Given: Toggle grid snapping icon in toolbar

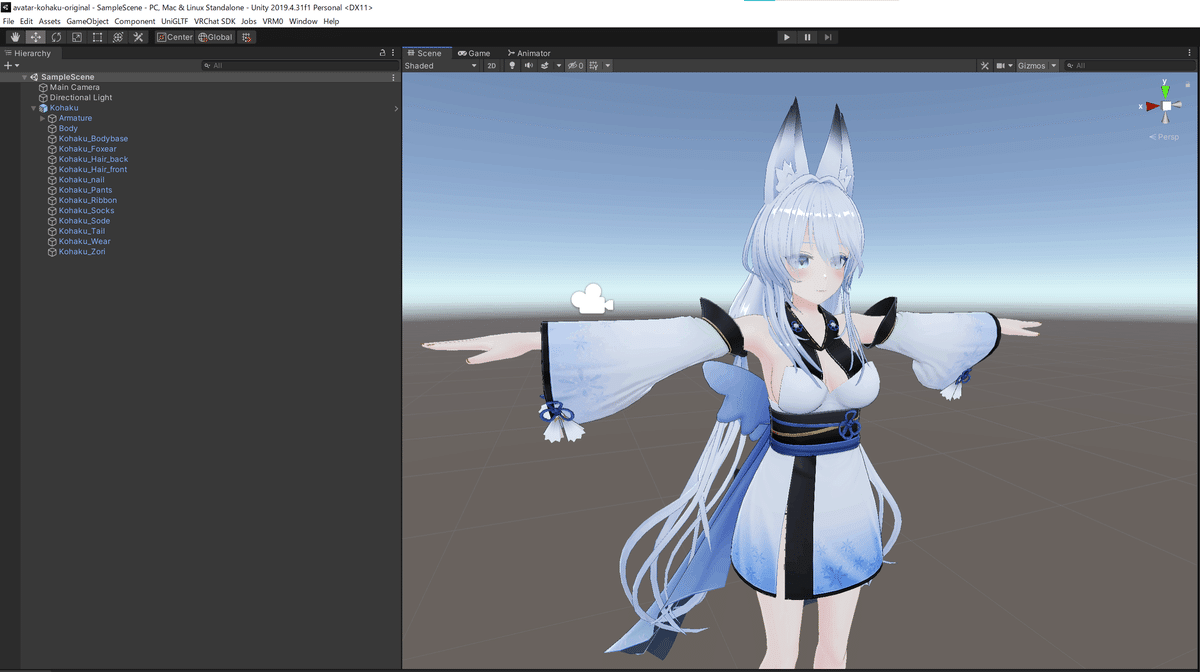Looking at the screenshot, I should 247,37.
